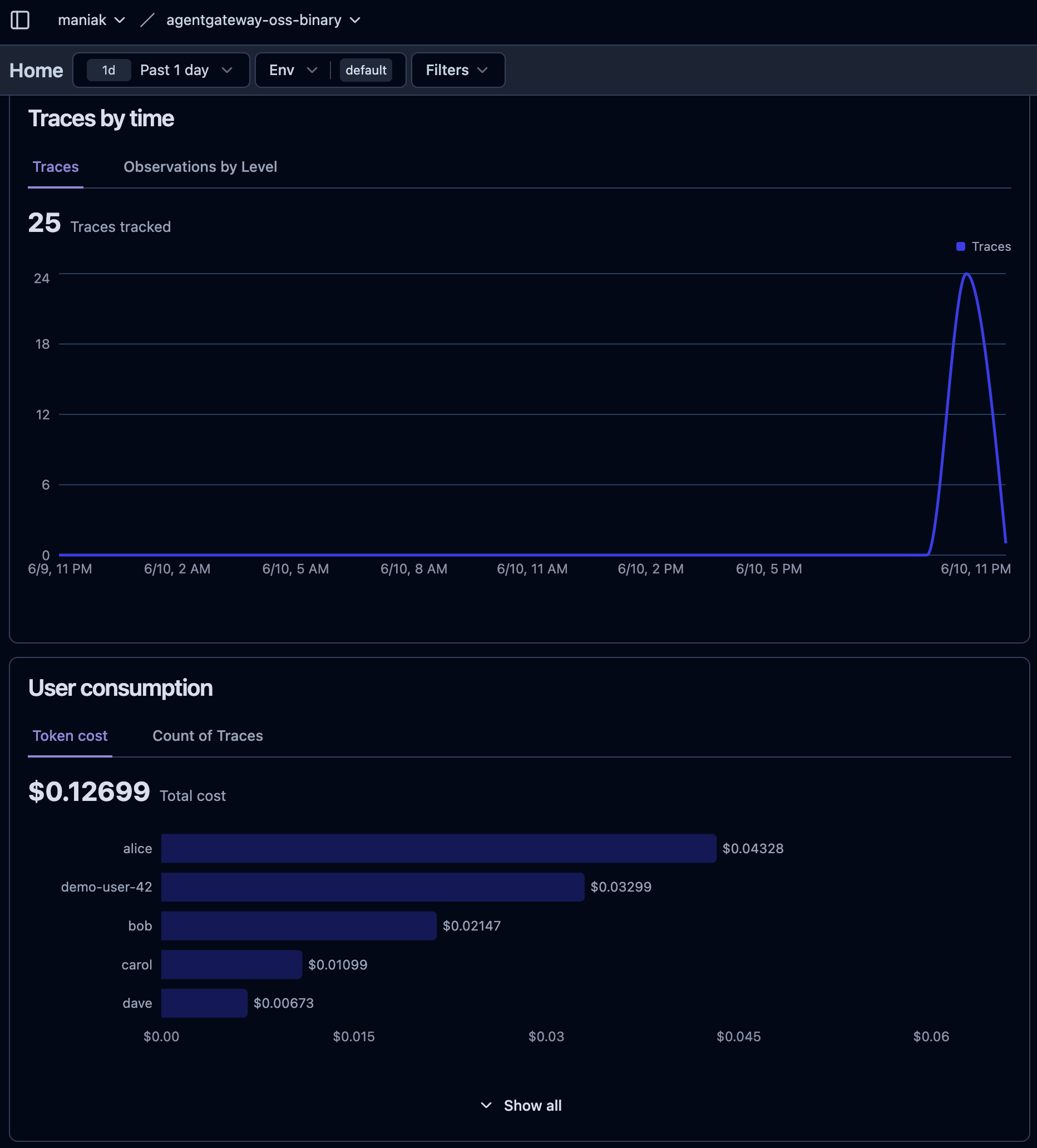
Task: Click the chevron next to Env
Action: (x=312, y=70)
